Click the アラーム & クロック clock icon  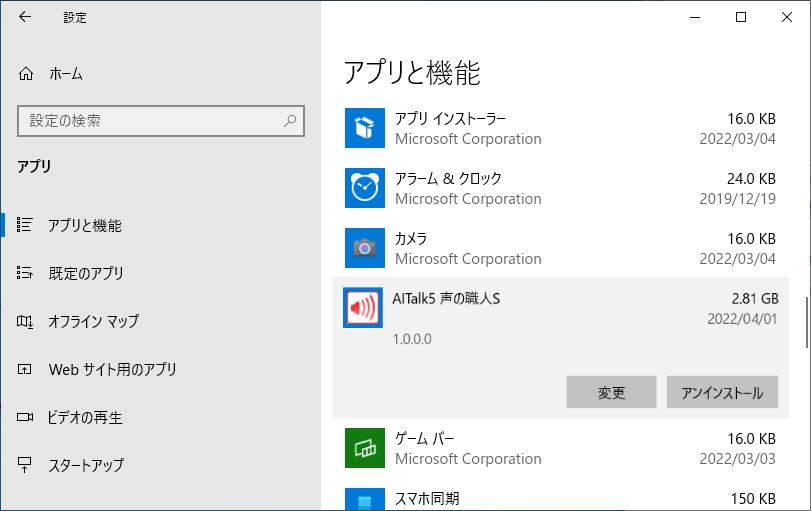[x=365, y=188]
